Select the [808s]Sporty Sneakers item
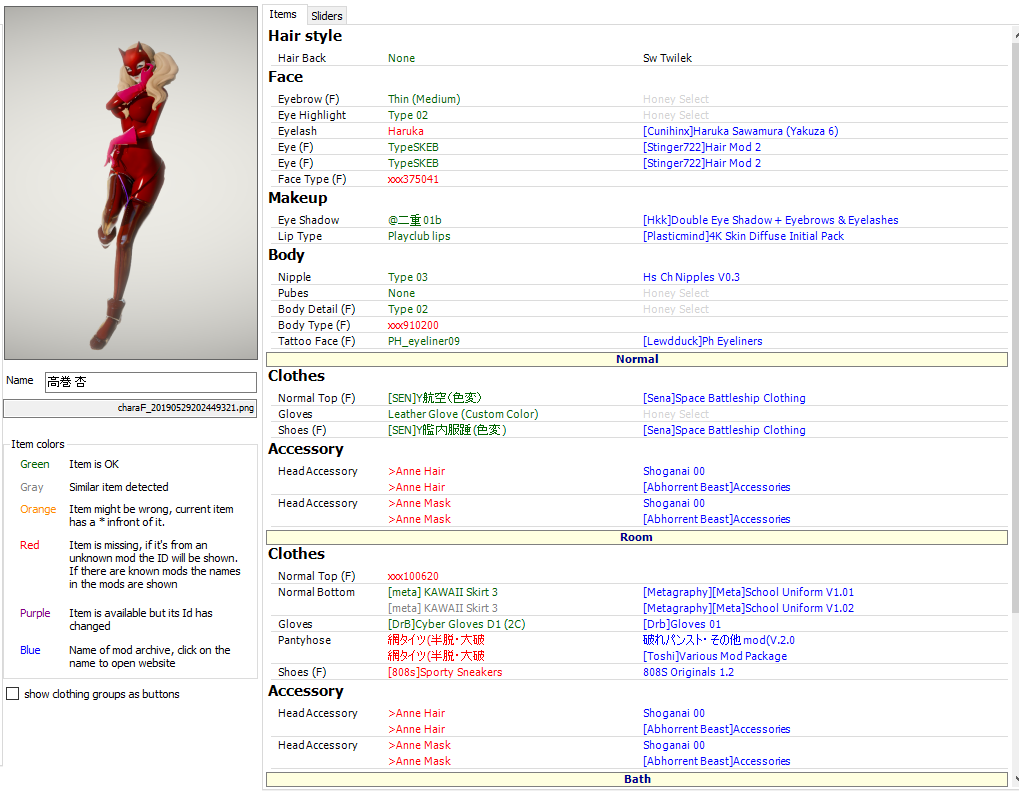 [x=445, y=672]
